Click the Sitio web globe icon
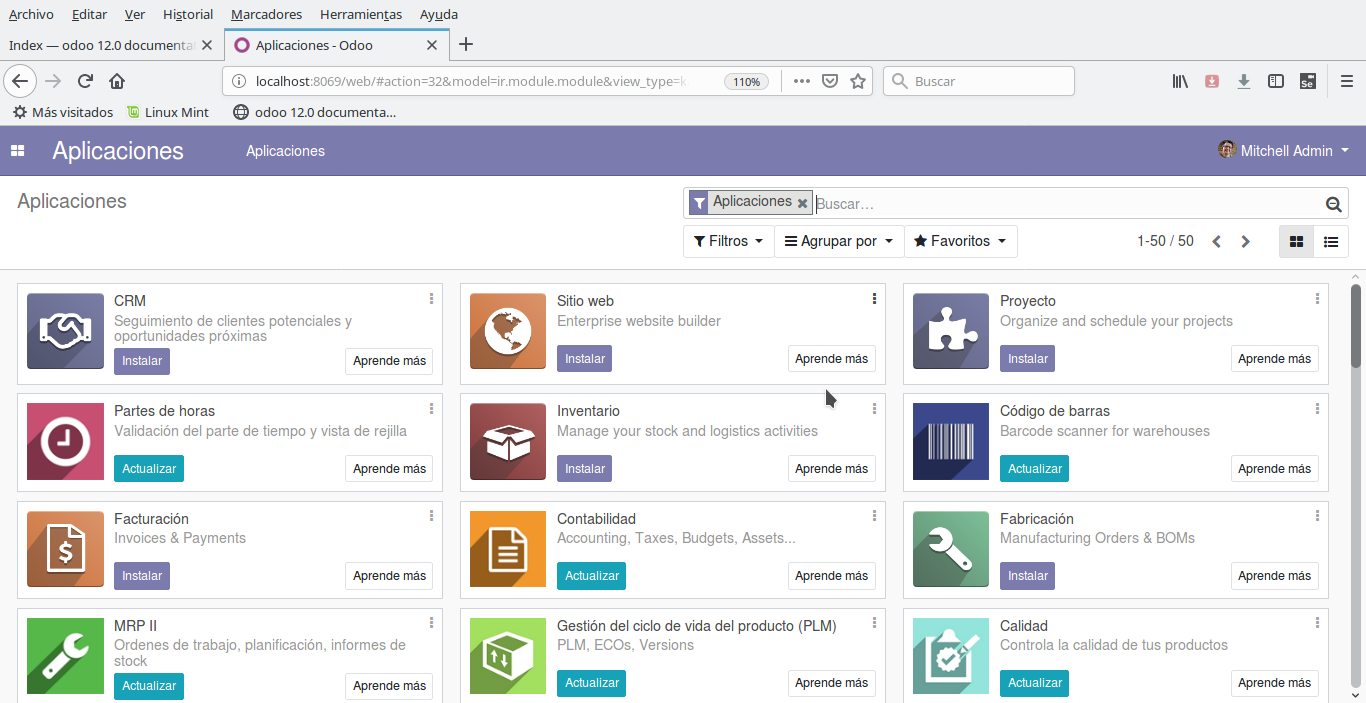 (507, 331)
